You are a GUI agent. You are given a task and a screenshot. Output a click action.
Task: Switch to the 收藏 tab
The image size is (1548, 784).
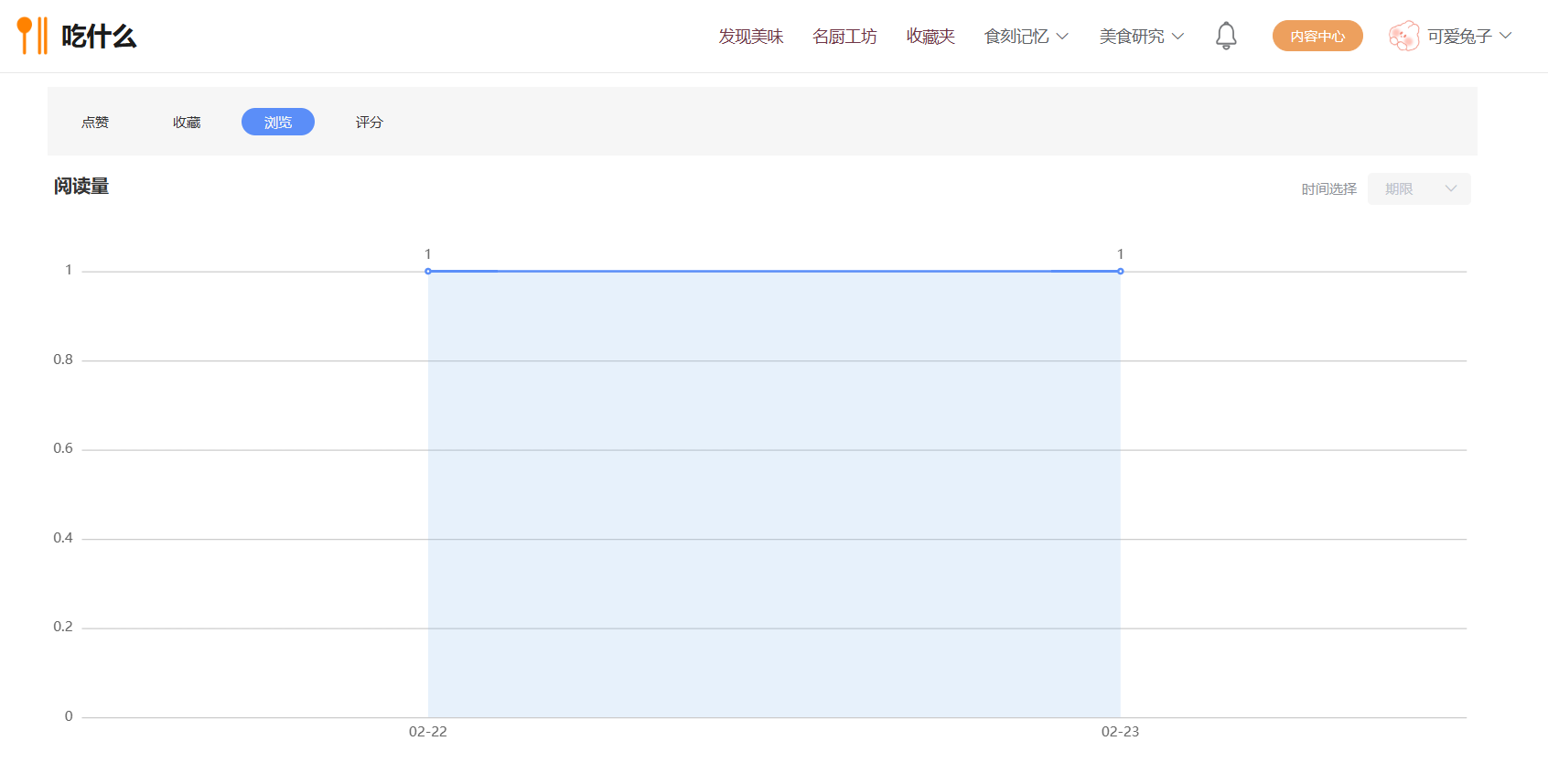187,122
